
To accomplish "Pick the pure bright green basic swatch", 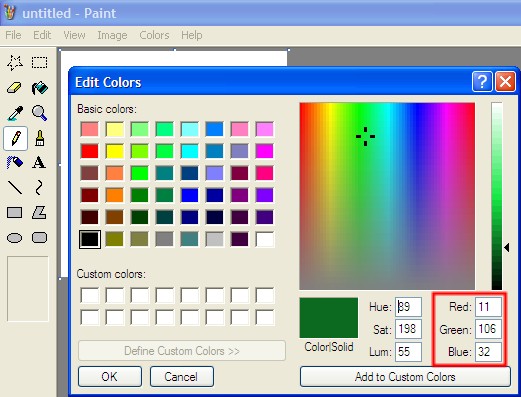I will 140,173.
